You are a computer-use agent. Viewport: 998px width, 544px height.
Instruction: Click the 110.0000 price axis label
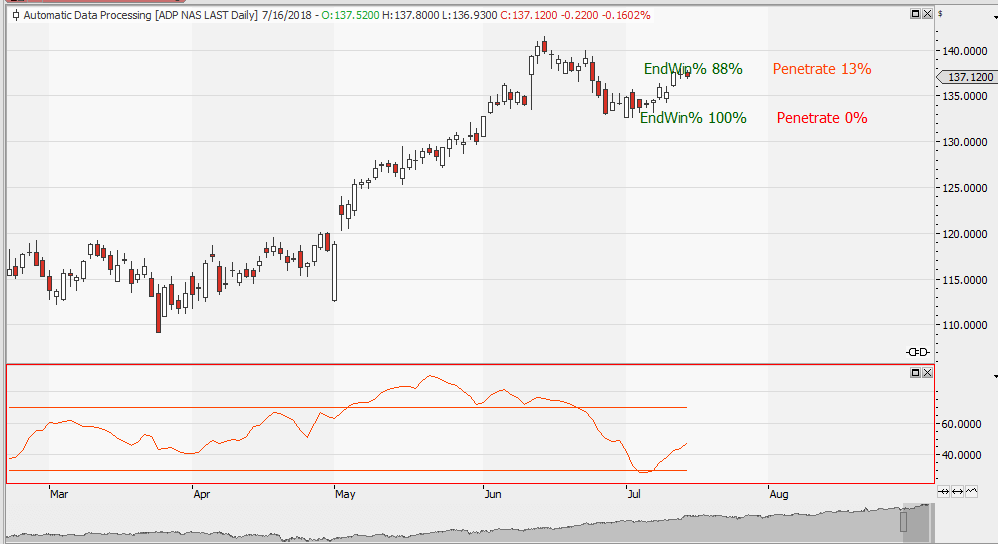click(x=964, y=325)
